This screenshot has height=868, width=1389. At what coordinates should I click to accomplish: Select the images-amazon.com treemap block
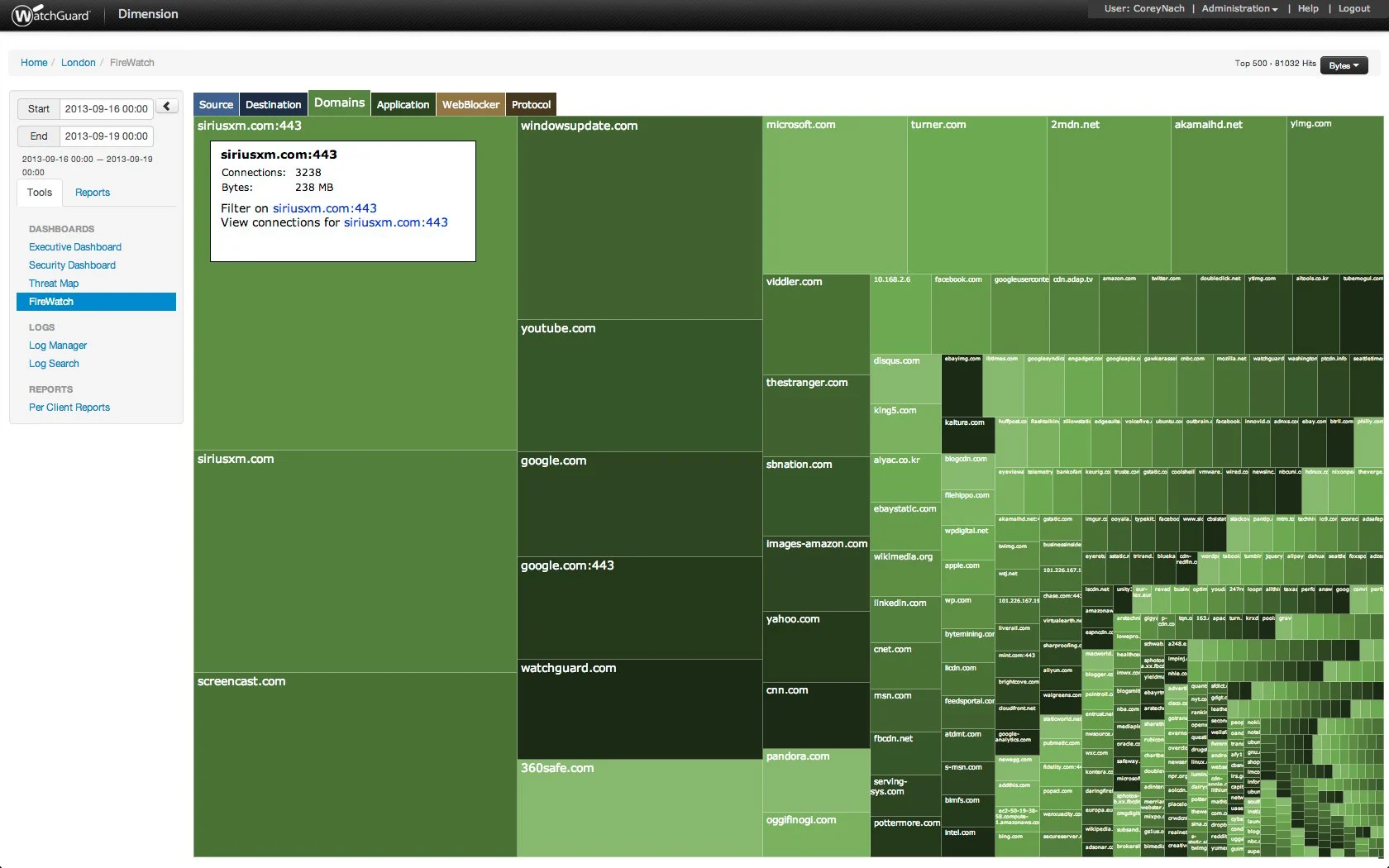pyautogui.click(x=816, y=575)
